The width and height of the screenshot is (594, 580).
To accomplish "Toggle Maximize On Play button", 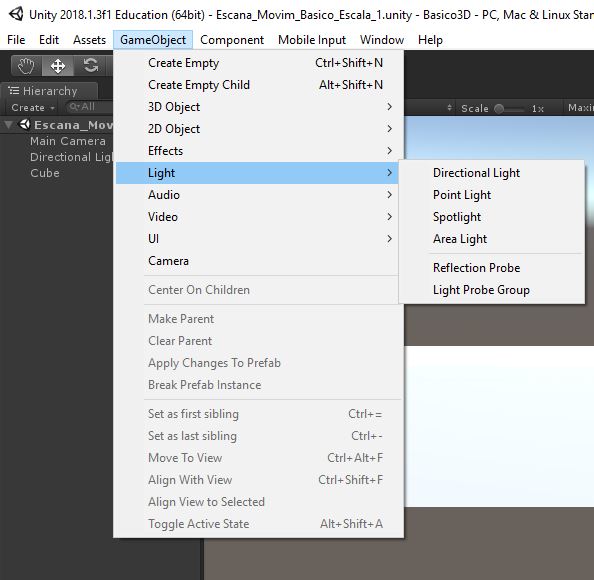I will (580, 108).
